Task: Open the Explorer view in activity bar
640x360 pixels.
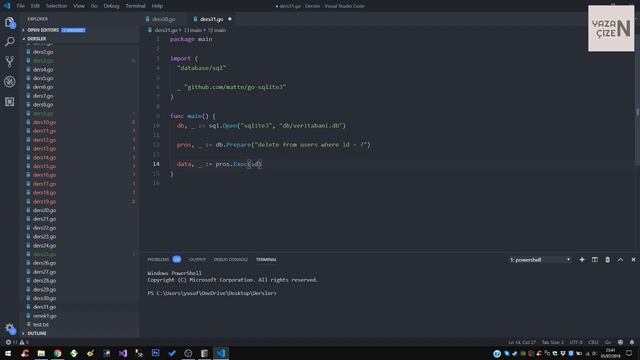Action: point(9,22)
